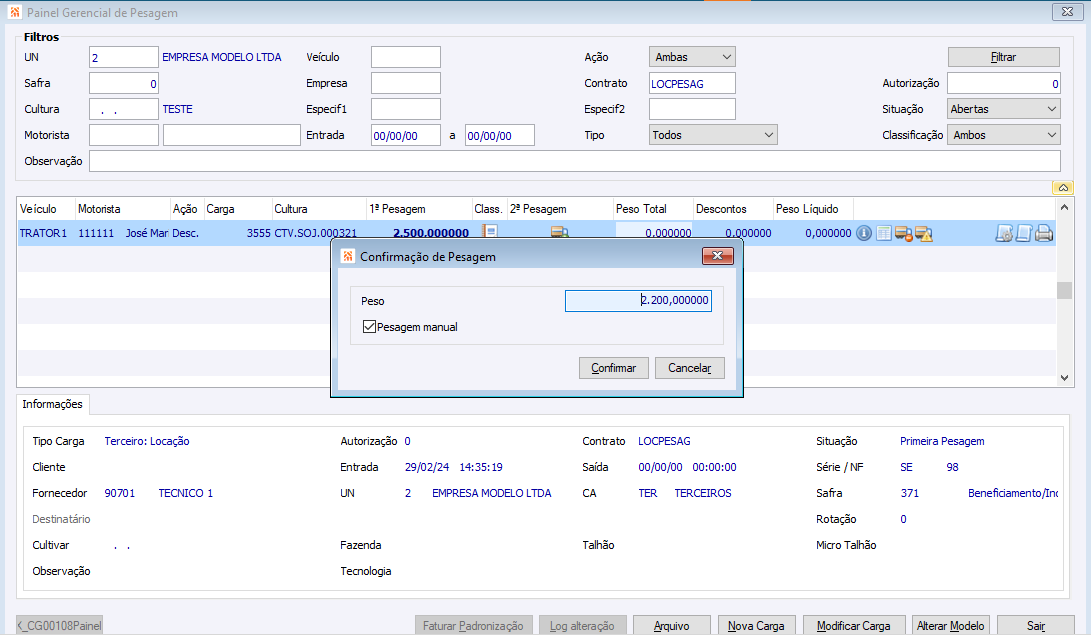Click the Observação filter input field
This screenshot has width=1091, height=635.
[x=575, y=161]
